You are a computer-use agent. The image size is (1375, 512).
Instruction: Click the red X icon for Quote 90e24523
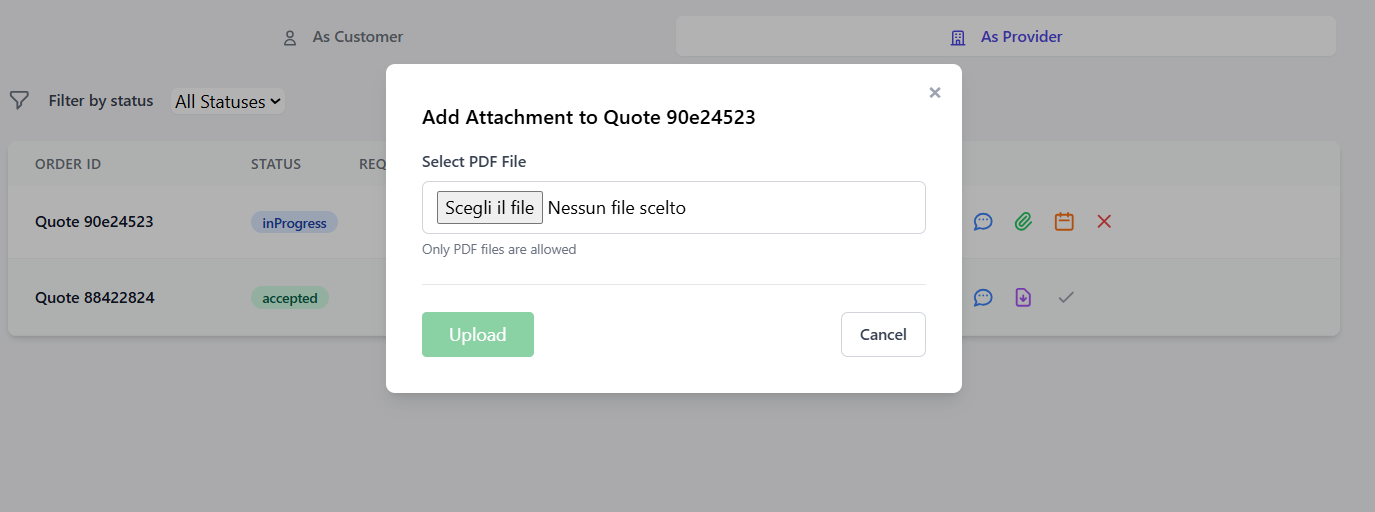1104,221
